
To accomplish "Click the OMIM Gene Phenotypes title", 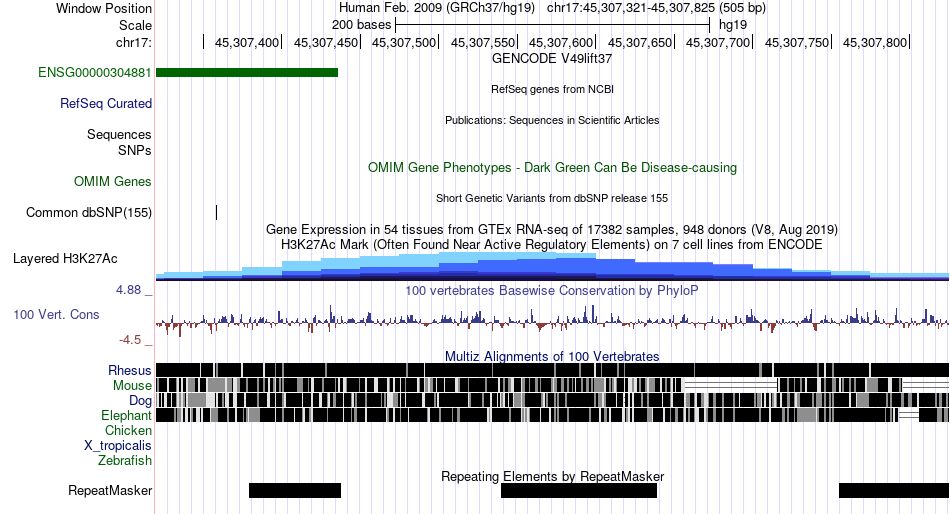I will (552, 167).
